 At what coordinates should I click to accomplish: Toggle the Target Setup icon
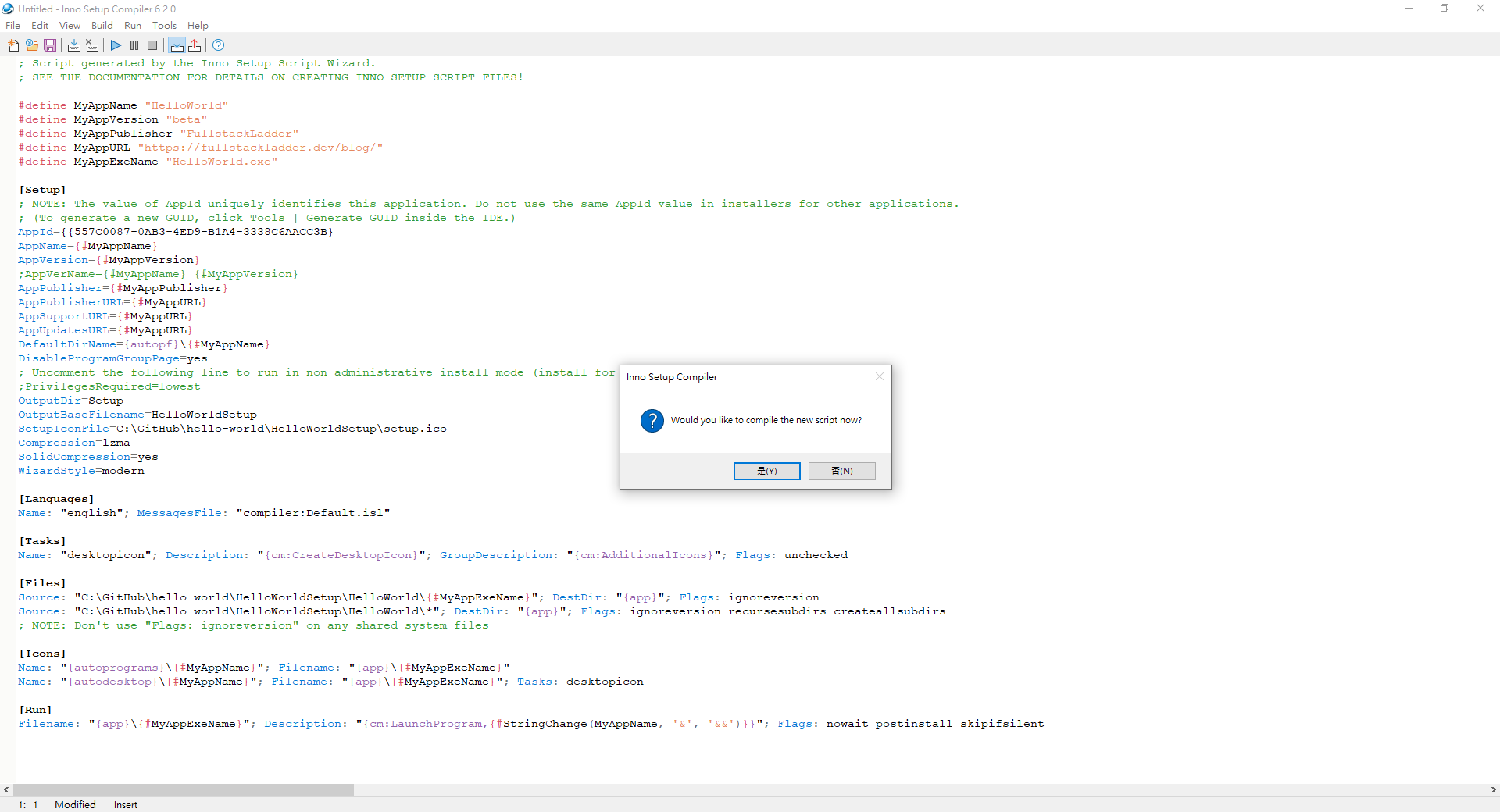pos(177,45)
